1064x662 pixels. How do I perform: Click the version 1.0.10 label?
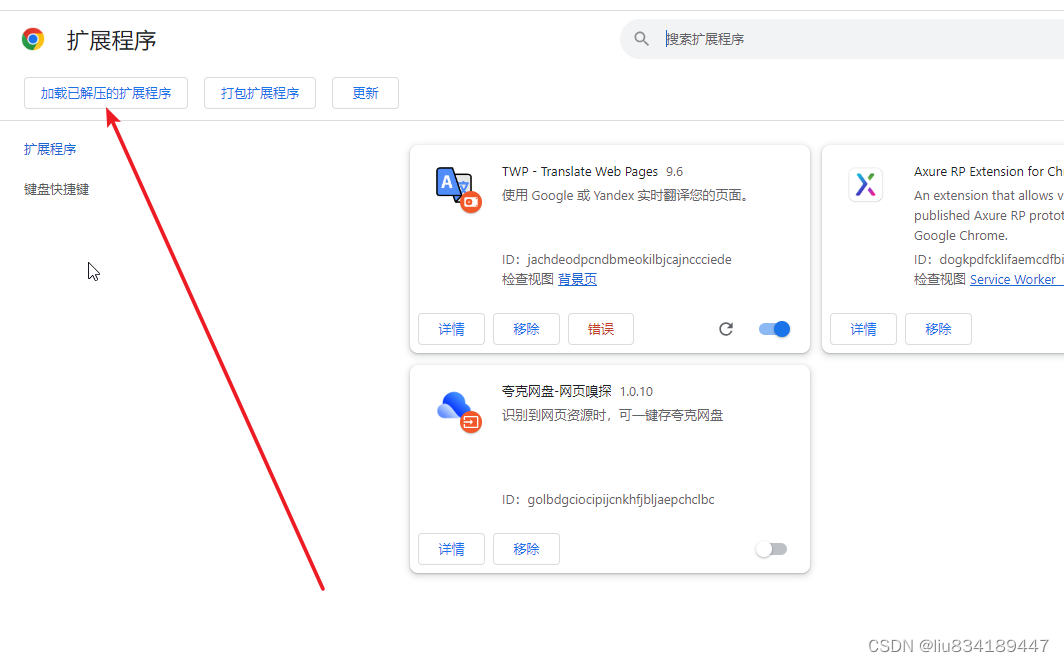[x=636, y=391]
